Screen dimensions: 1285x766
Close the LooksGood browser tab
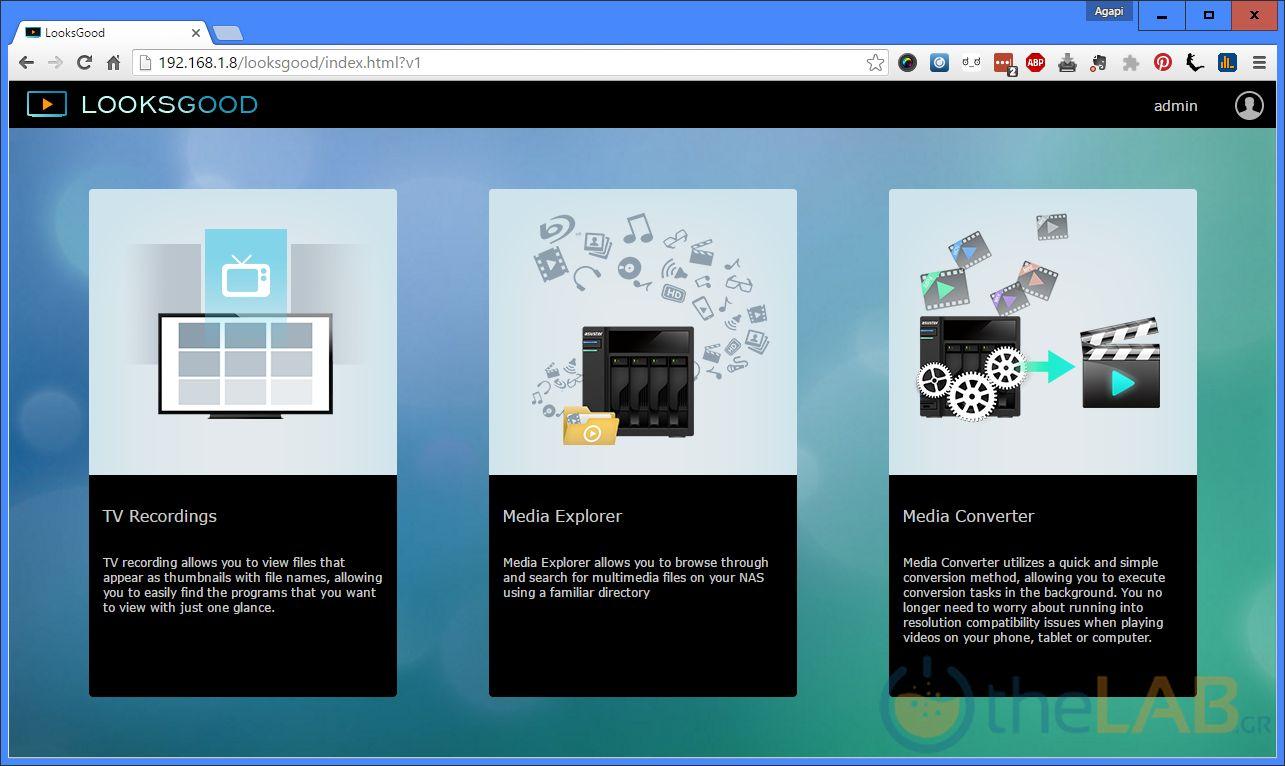(x=196, y=33)
